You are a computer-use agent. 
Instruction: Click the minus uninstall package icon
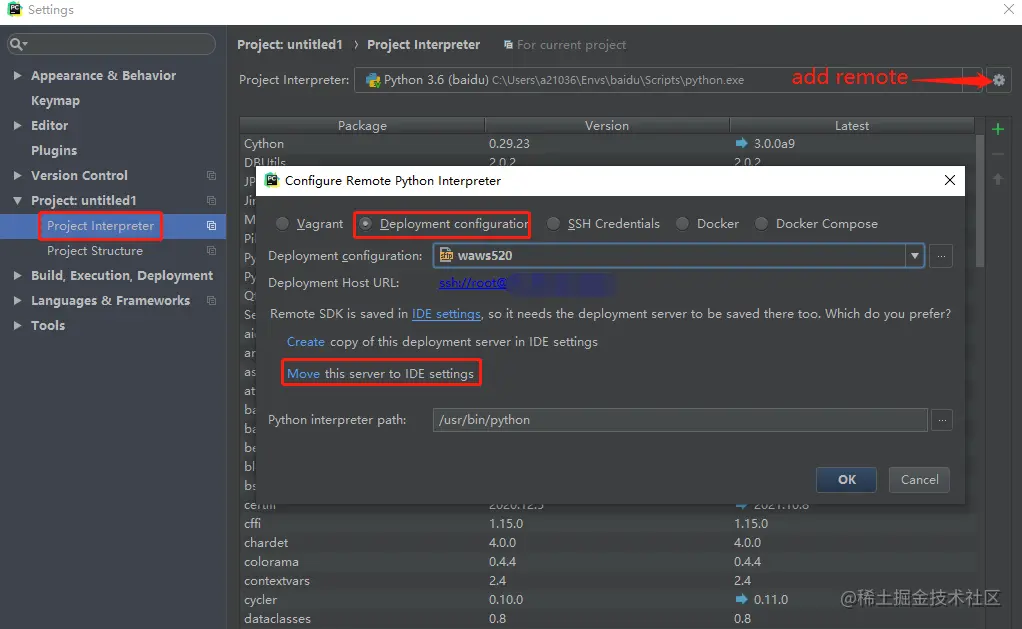(998, 154)
